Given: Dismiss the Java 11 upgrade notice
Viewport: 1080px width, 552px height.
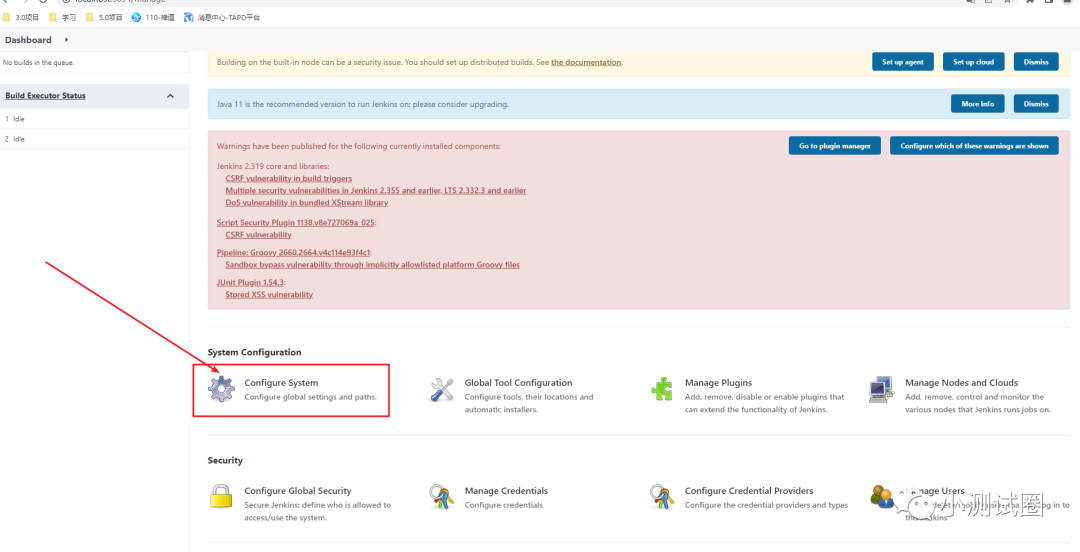Looking at the screenshot, I should tap(1036, 104).
